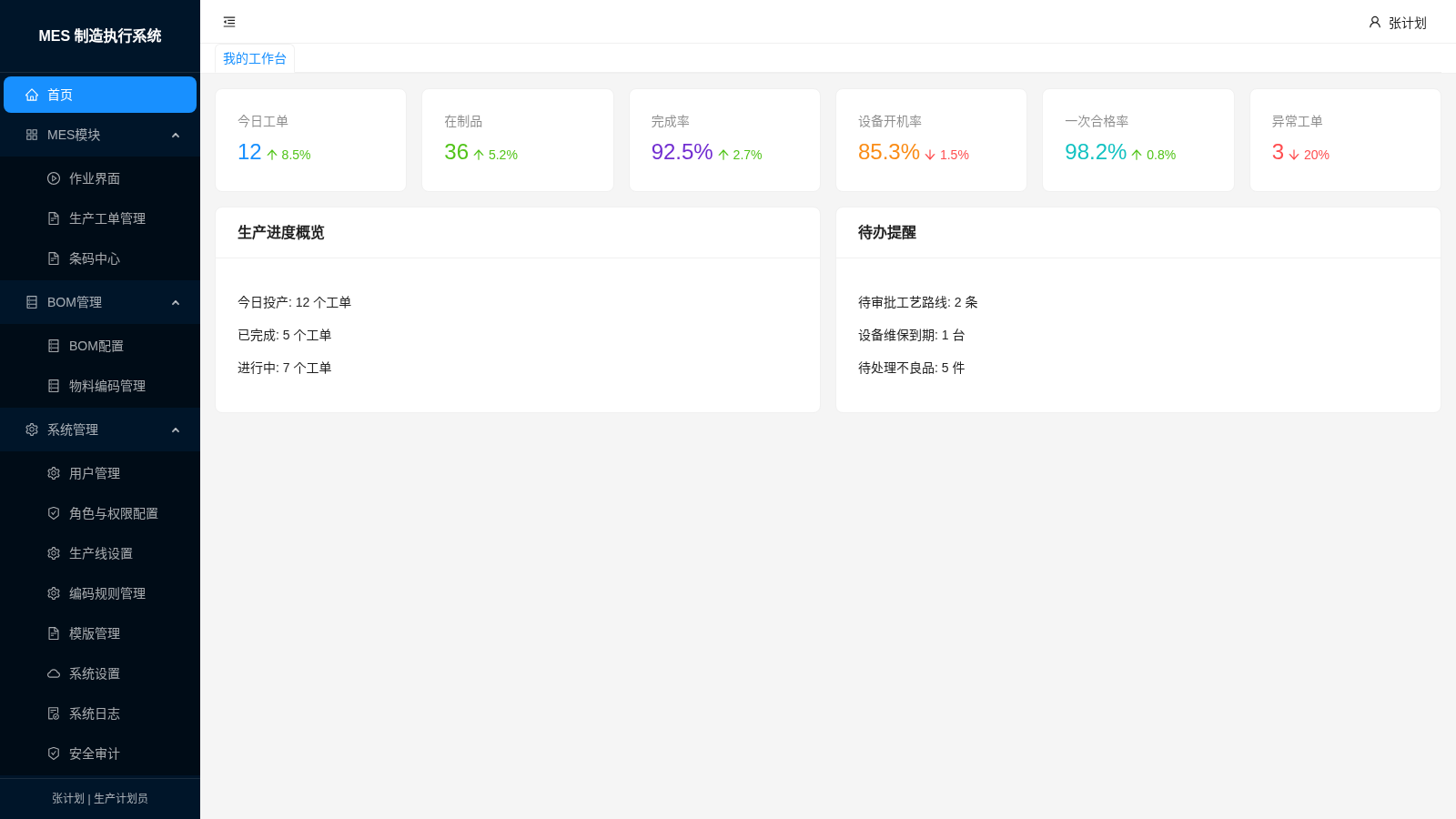1456x819 pixels.
Task: Click '设备维保到期: 1 台' reminder
Action: [x=911, y=335]
